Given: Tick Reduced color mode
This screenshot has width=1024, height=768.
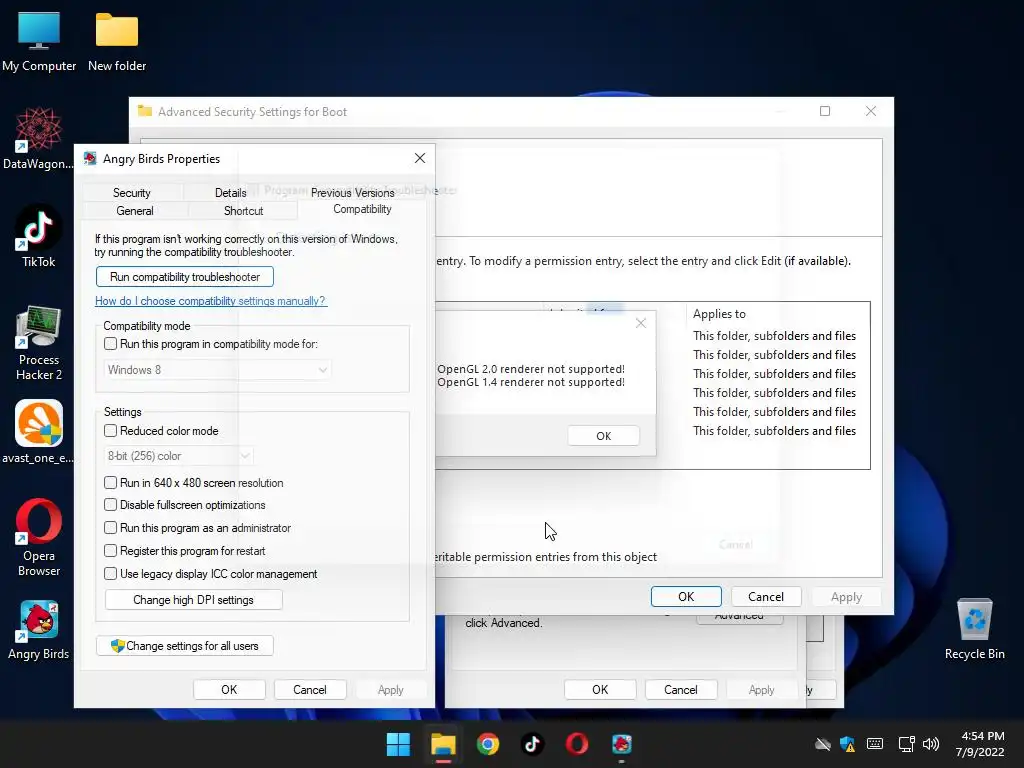Looking at the screenshot, I should [110, 430].
